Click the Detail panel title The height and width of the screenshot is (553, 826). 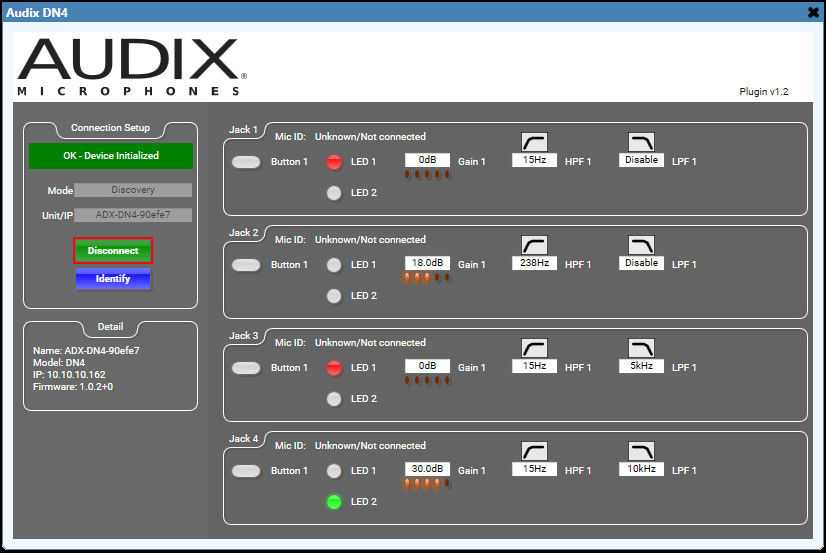coord(110,327)
